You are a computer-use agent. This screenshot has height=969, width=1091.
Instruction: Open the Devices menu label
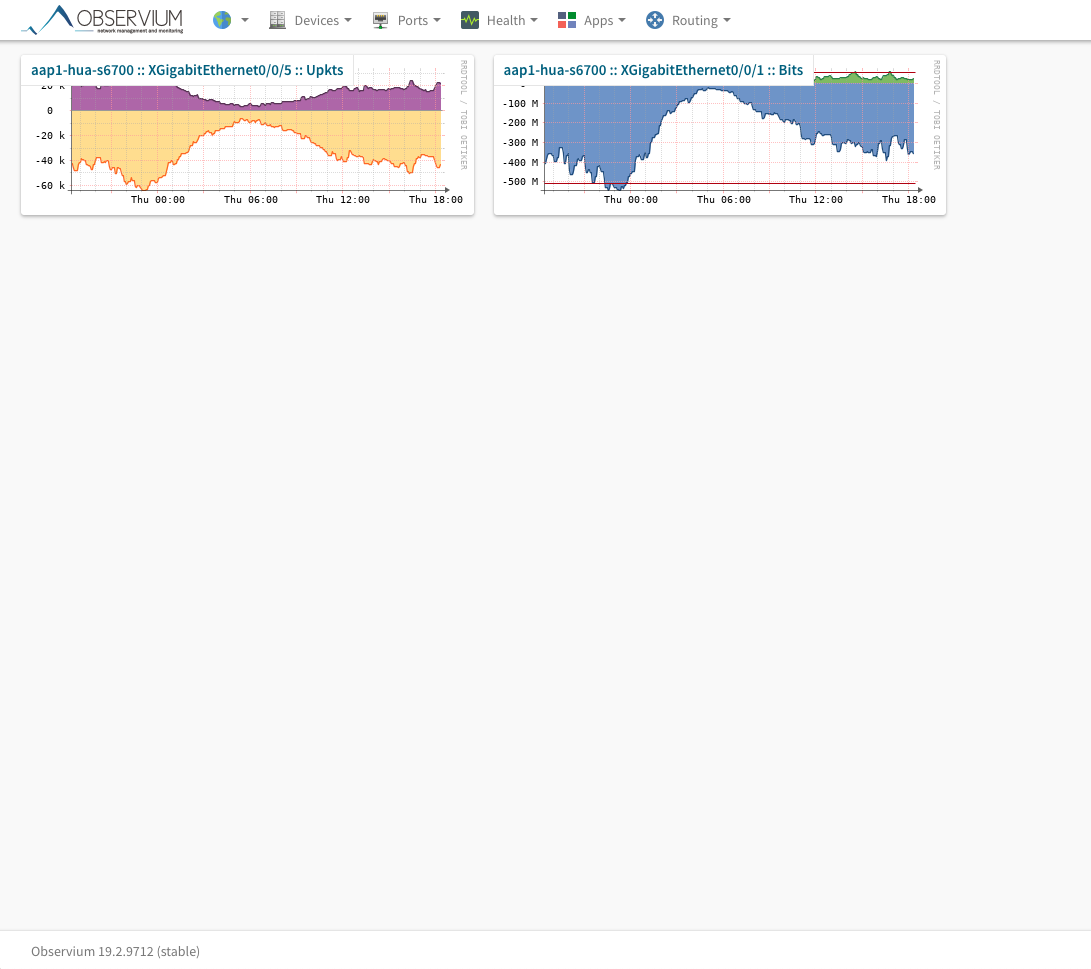(316, 20)
